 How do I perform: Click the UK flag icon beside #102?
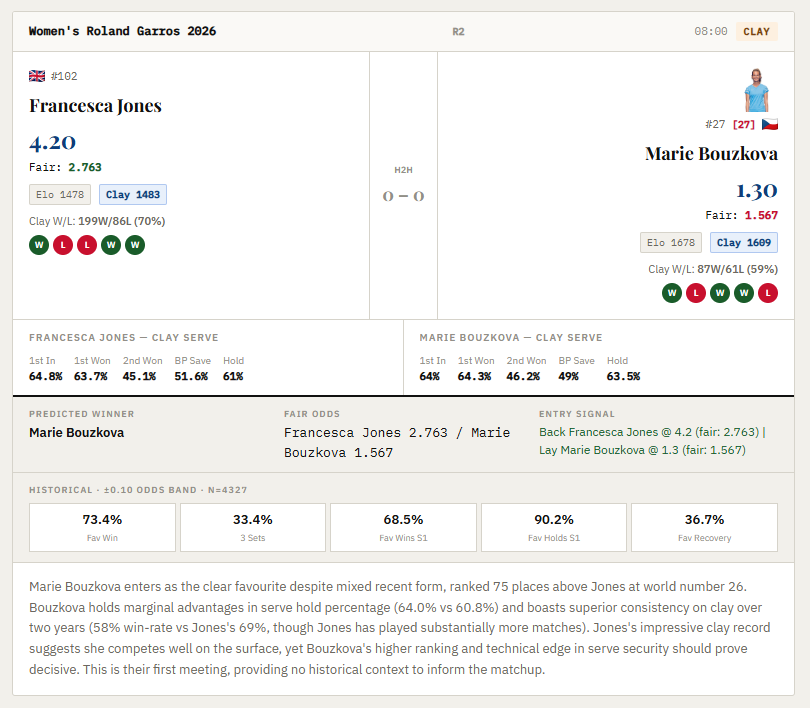(x=37, y=76)
